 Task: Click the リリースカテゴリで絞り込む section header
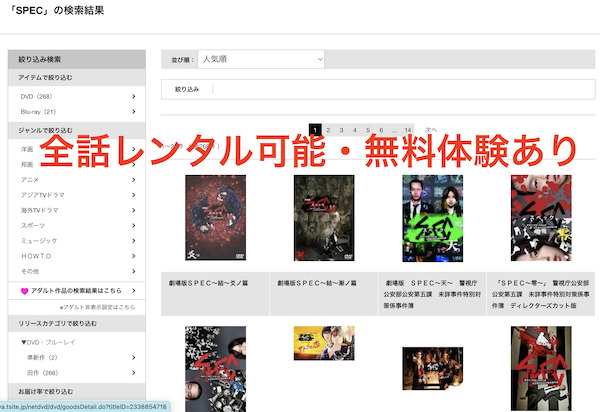(x=77, y=324)
